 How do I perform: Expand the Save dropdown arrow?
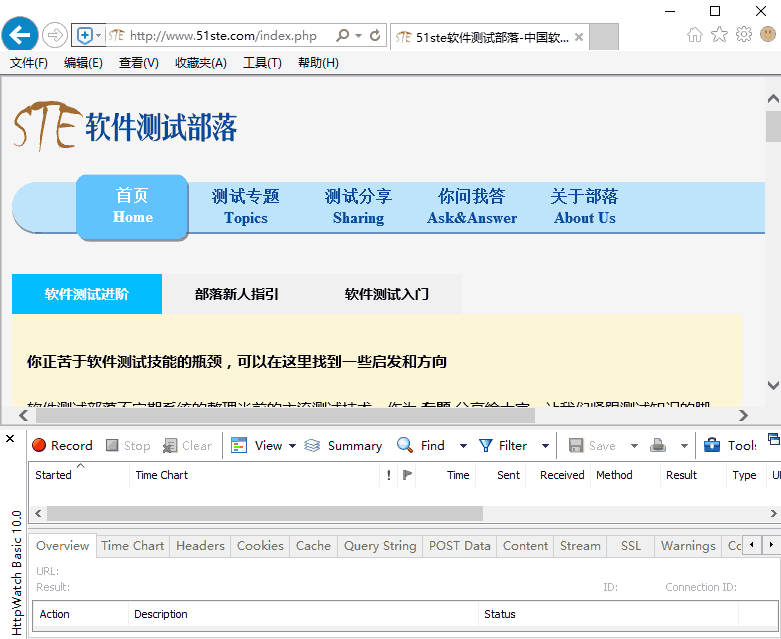[x=634, y=445]
